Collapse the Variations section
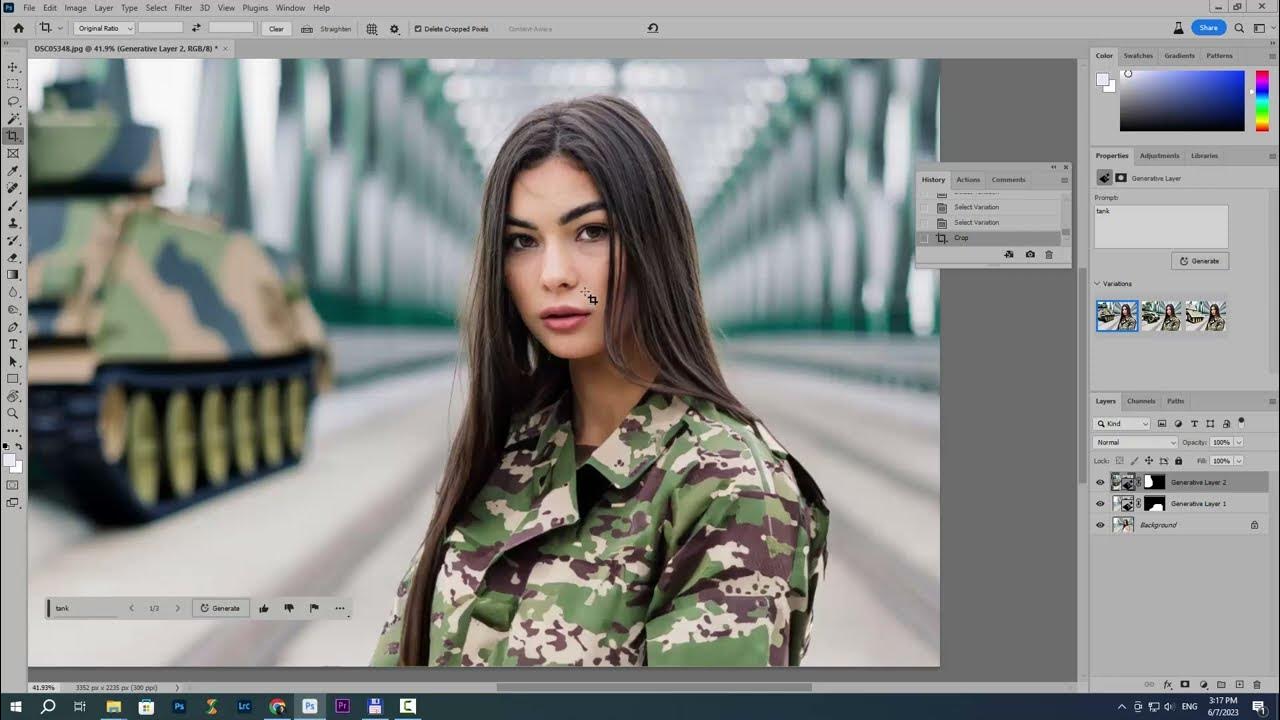1280x720 pixels. (x=1097, y=284)
